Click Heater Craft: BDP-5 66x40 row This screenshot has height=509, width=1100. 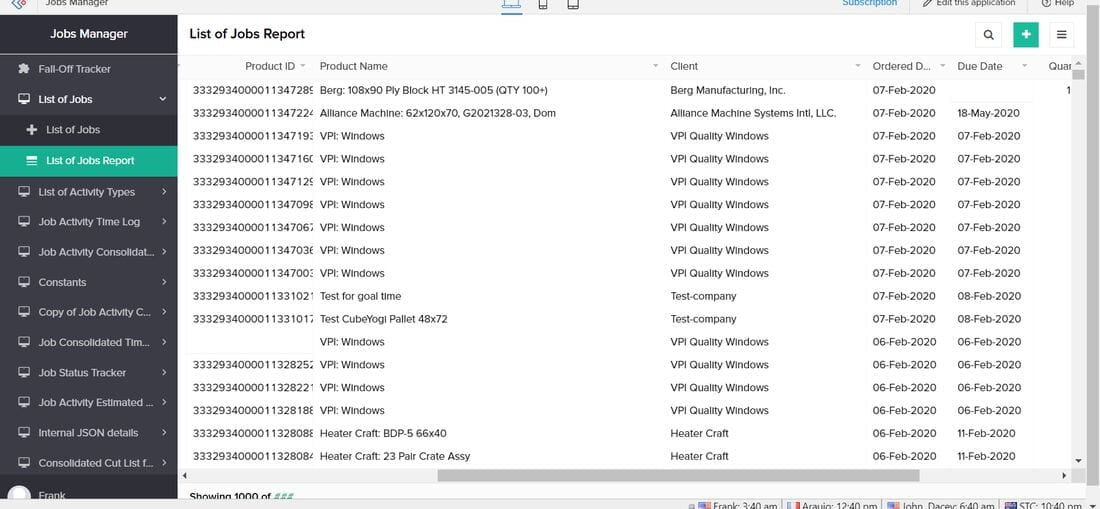(383, 433)
